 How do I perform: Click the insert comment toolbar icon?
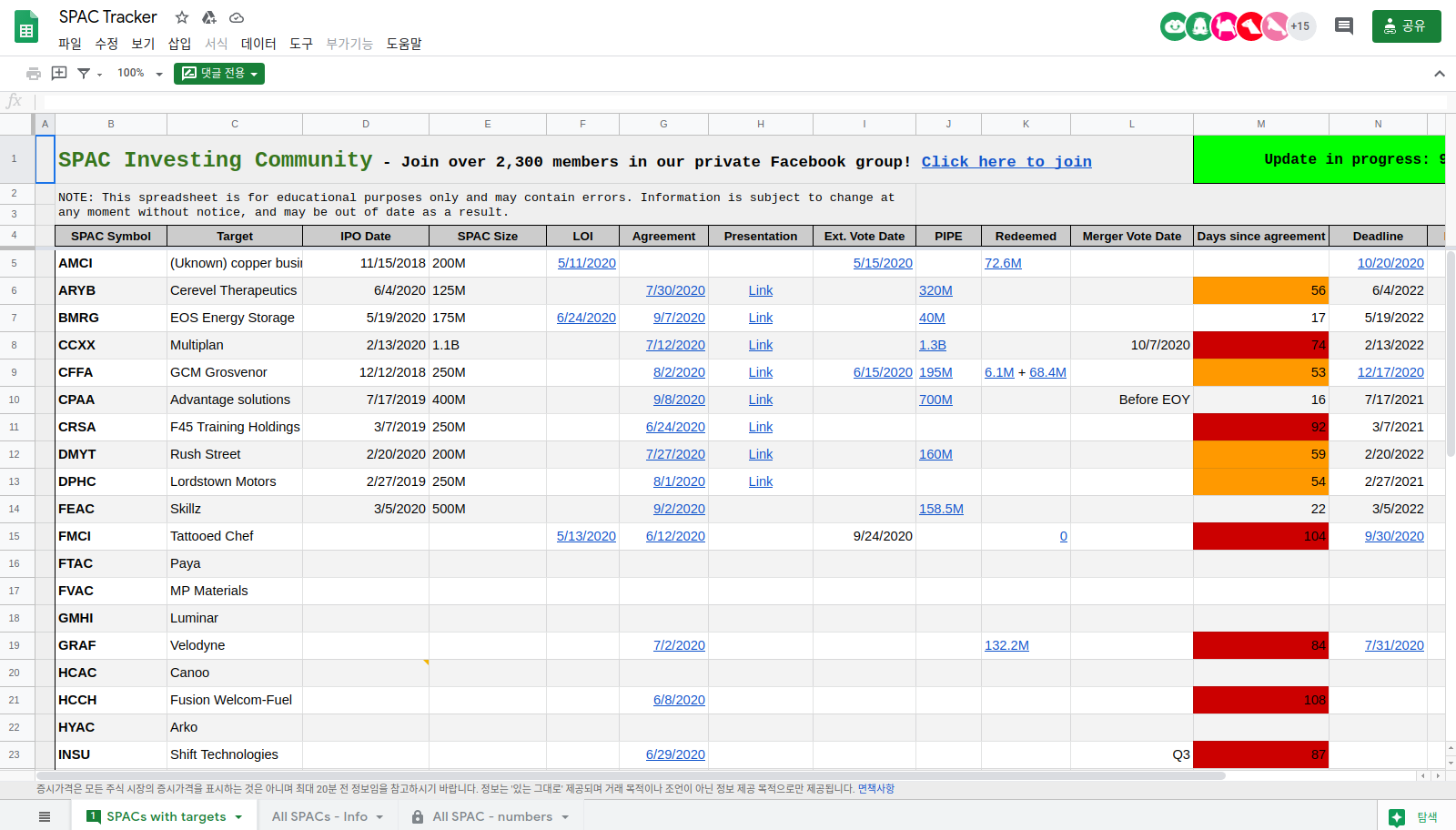coord(59,73)
